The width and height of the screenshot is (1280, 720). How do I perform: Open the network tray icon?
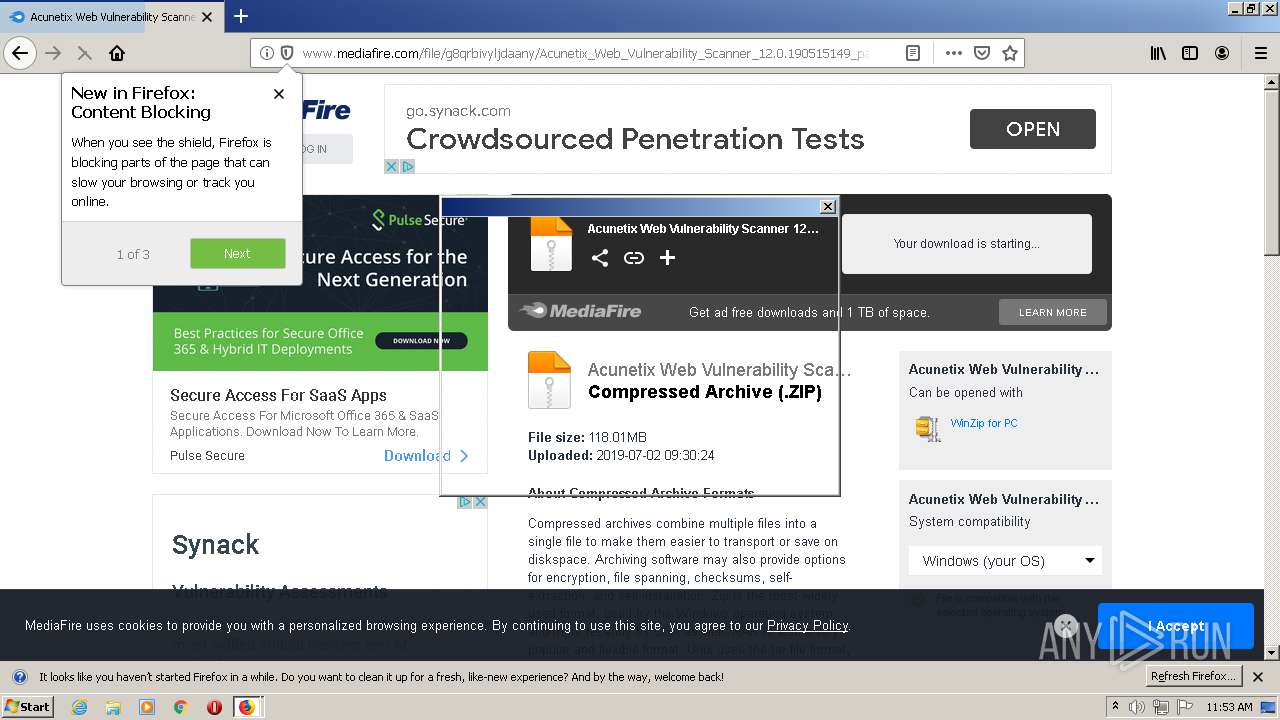(x=1161, y=707)
